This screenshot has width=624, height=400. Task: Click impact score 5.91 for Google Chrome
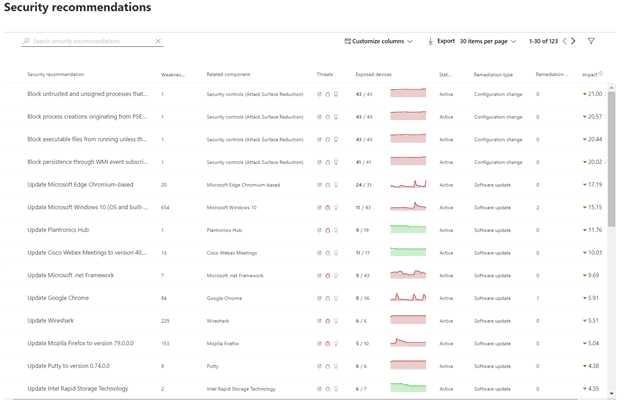(593, 298)
